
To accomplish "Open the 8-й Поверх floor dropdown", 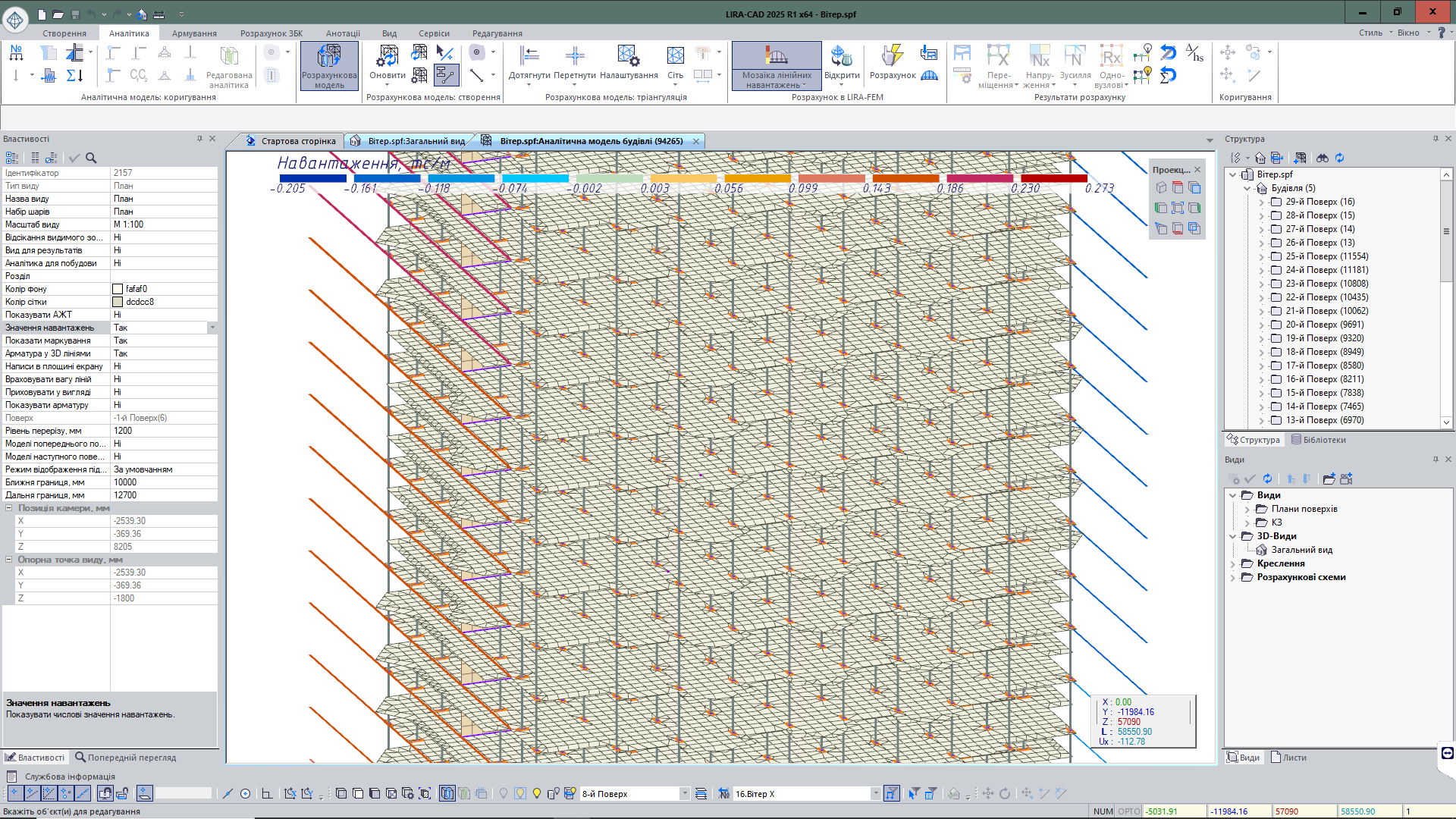I will (684, 794).
